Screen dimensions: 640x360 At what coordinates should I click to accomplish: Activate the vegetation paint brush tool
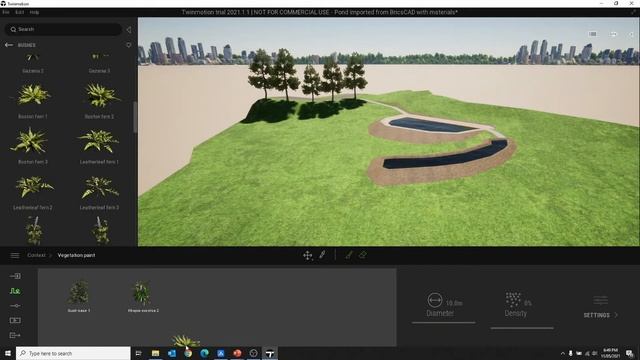(349, 255)
